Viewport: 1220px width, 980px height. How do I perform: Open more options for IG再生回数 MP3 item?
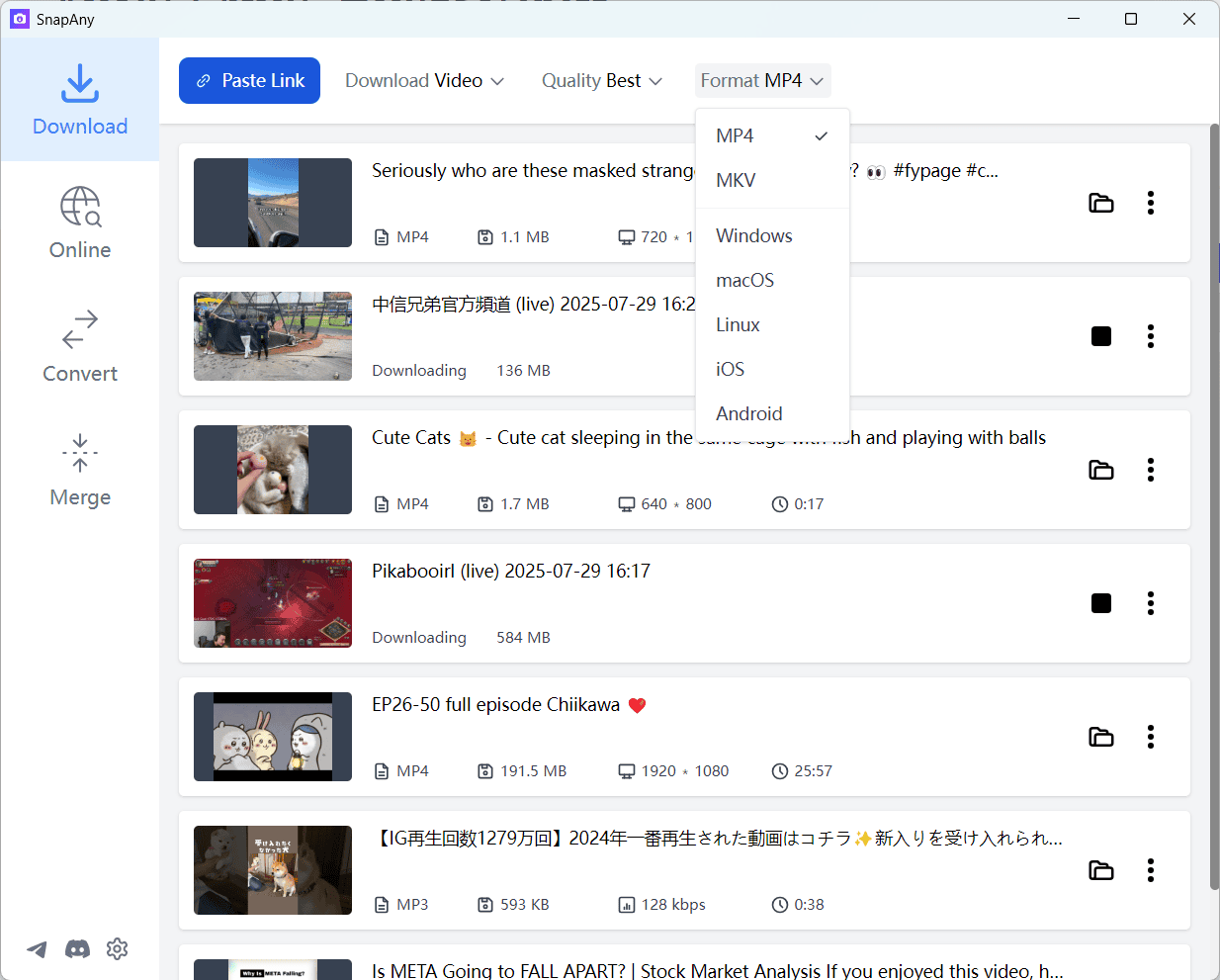pyautogui.click(x=1151, y=870)
